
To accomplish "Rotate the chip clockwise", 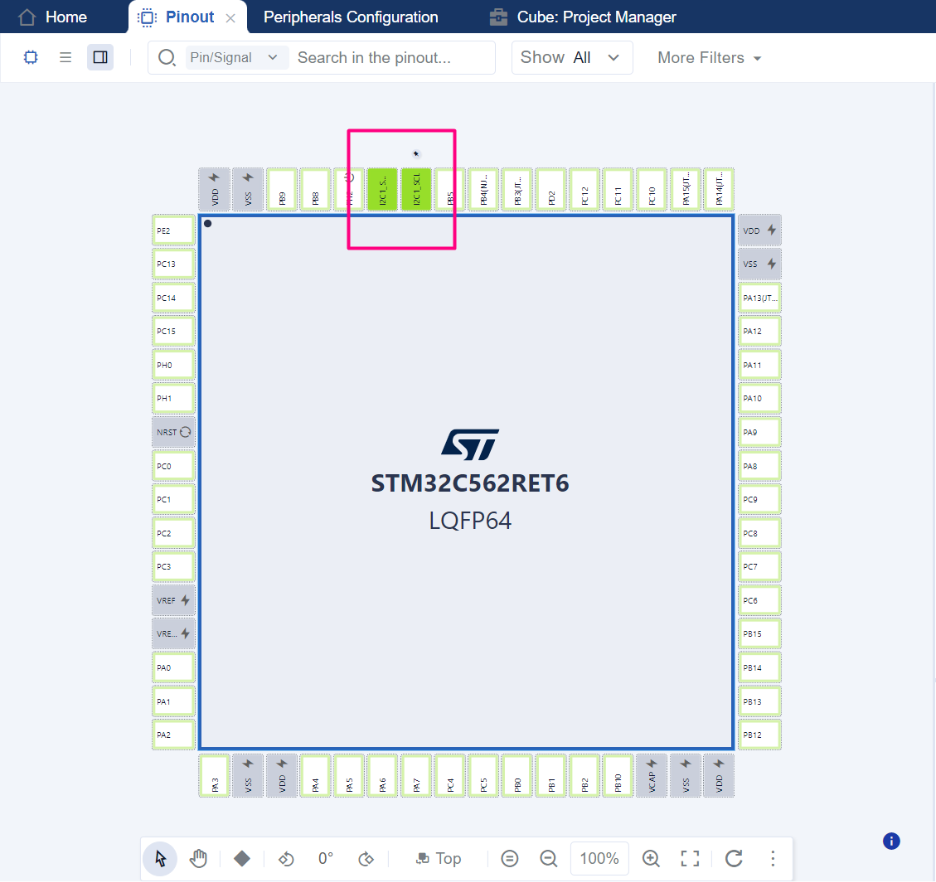I will [366, 859].
